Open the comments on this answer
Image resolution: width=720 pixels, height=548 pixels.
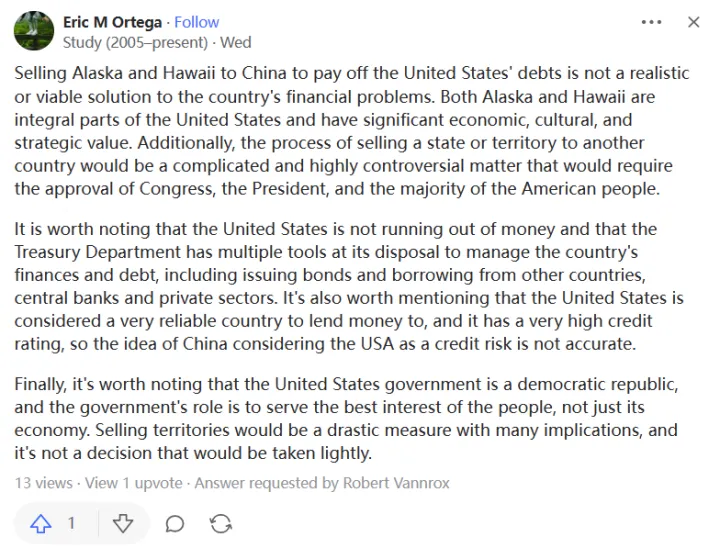(x=174, y=523)
